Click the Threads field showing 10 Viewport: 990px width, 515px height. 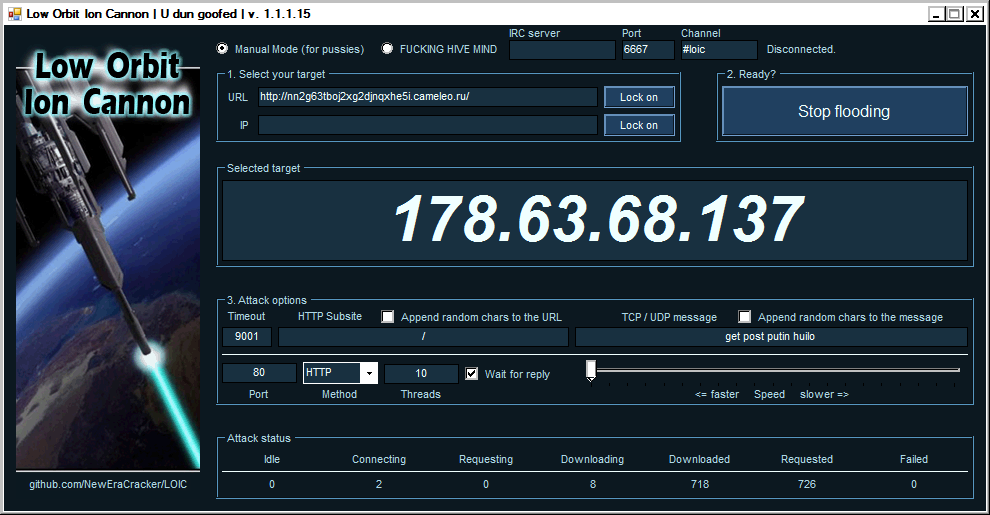pos(421,373)
